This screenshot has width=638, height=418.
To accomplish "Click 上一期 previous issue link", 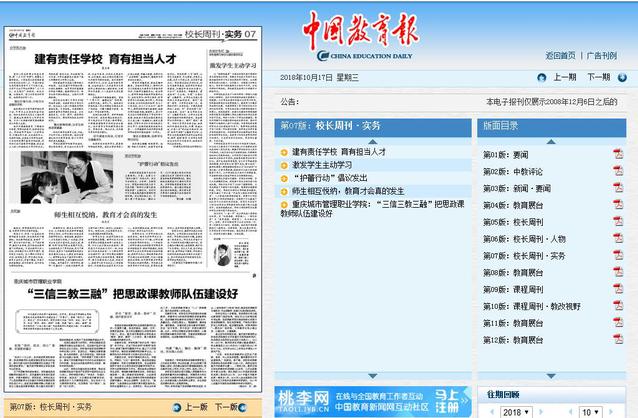I will 565,77.
